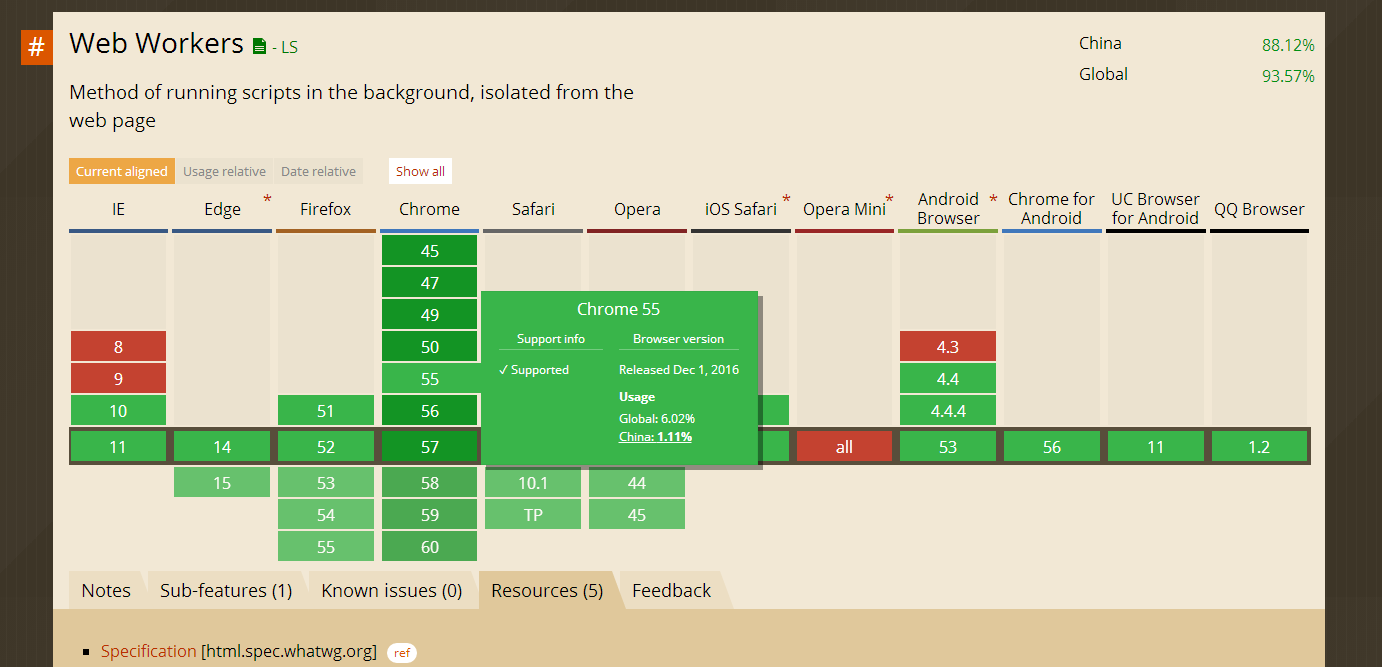This screenshot has width=1382, height=667.
Task: Select the IE 9 cell
Action: [x=118, y=379]
